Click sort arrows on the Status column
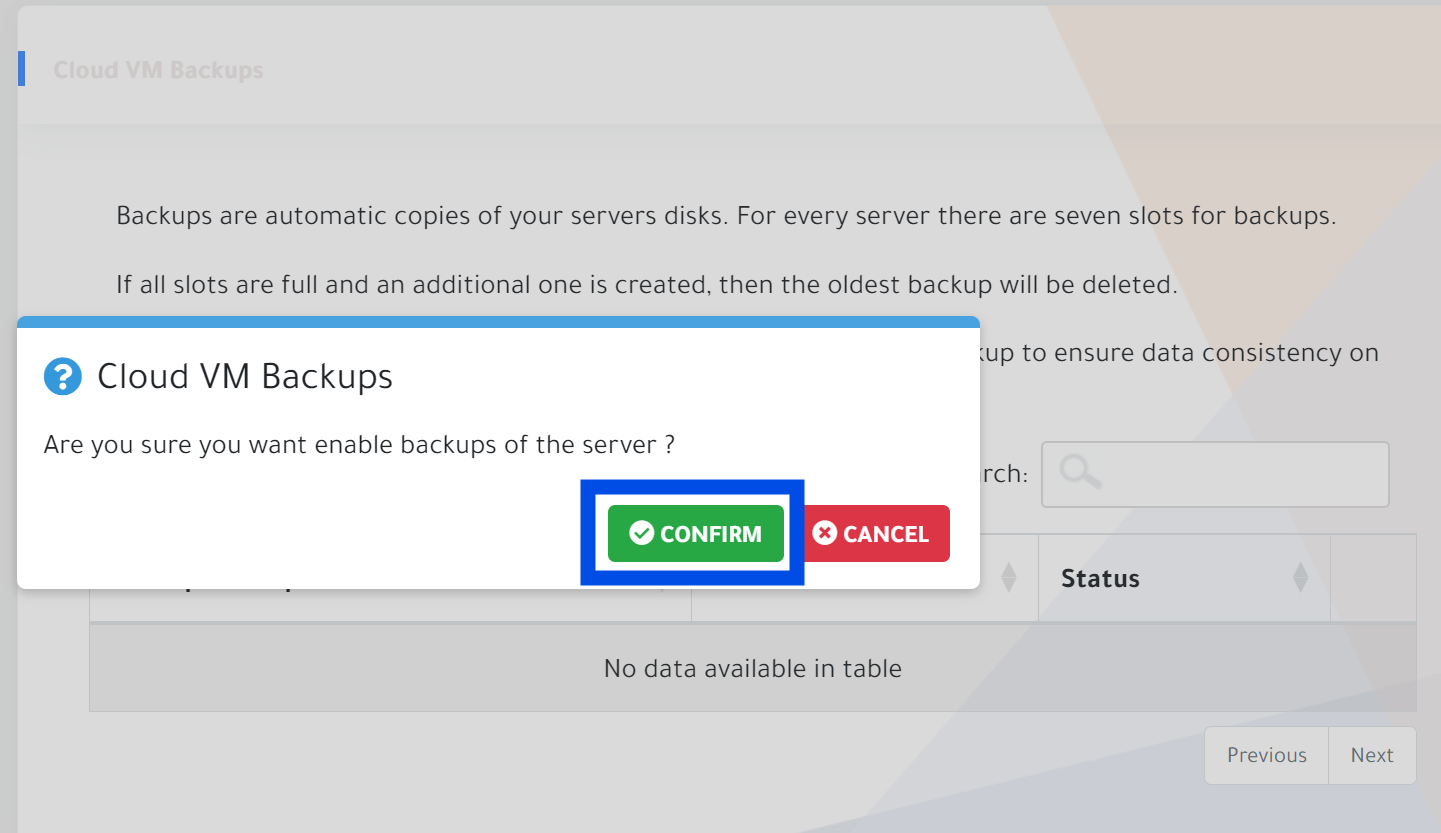Image resolution: width=1441 pixels, height=833 pixels. 1300,577
